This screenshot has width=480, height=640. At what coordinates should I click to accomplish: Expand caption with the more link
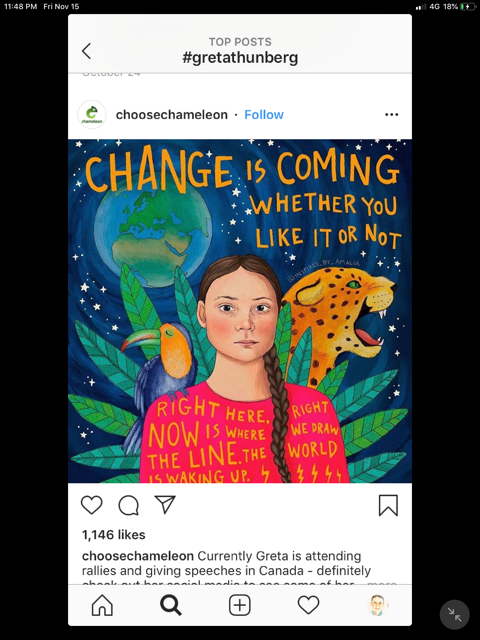[381, 583]
